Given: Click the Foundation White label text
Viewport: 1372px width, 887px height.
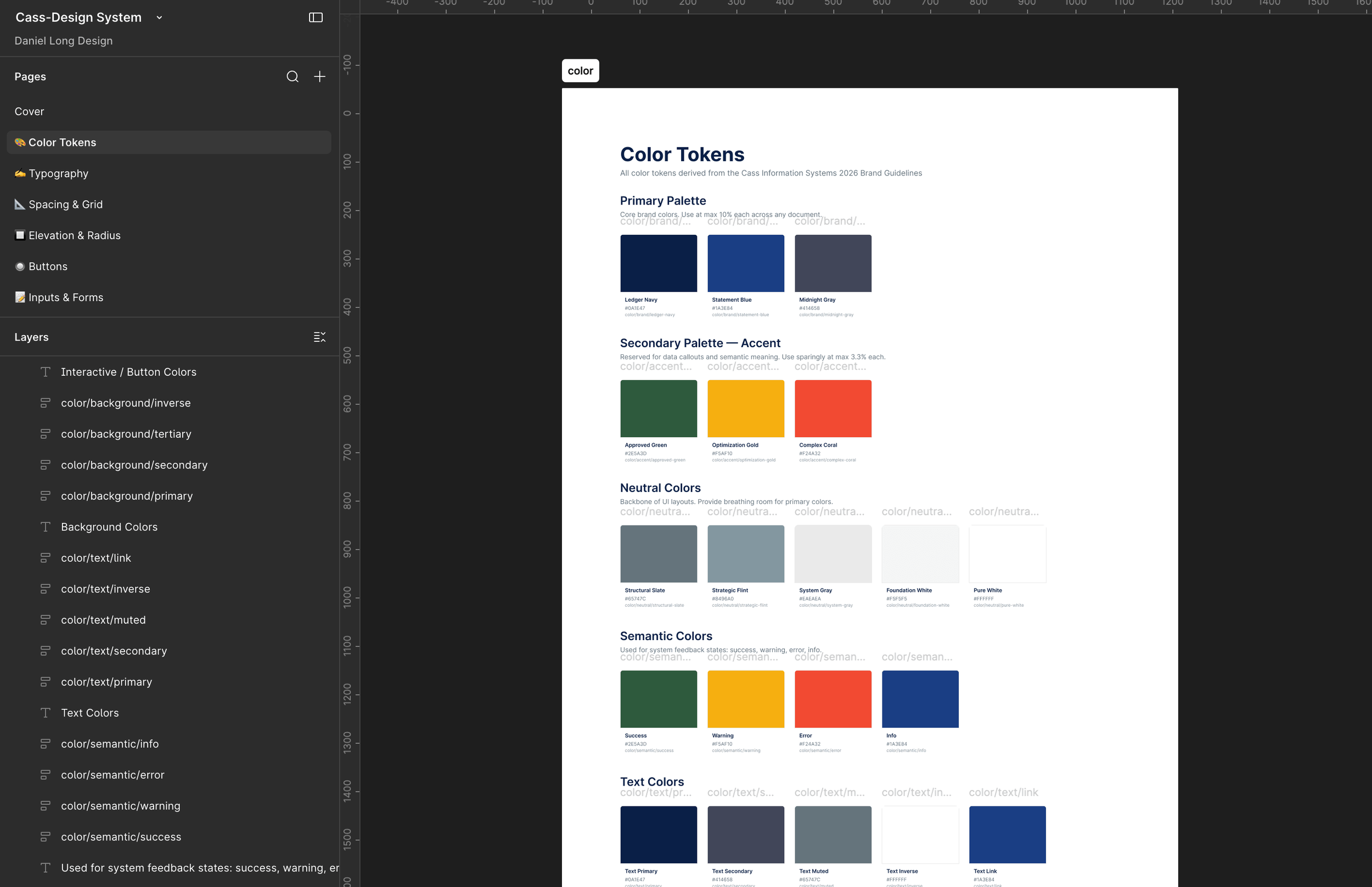Looking at the screenshot, I should 909,590.
